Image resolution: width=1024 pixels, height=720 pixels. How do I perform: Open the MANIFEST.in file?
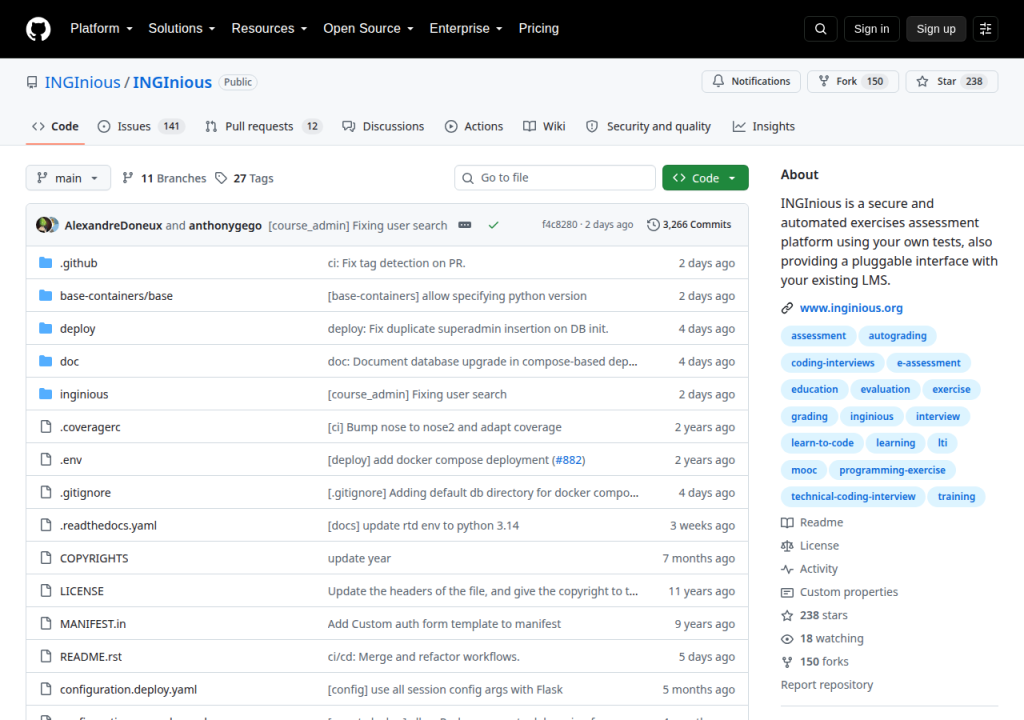pos(93,624)
